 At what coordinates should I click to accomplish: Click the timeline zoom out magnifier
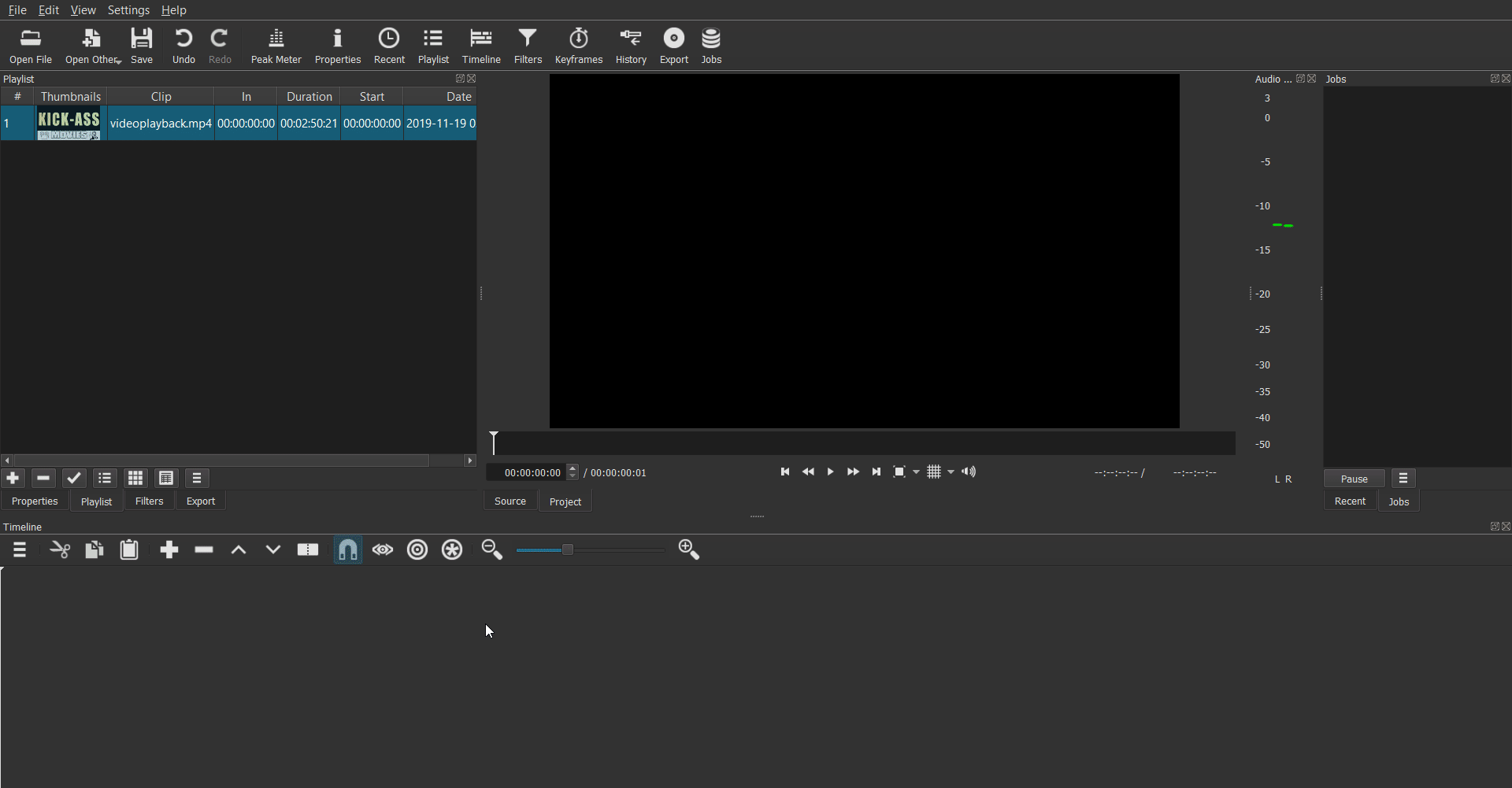pos(491,549)
